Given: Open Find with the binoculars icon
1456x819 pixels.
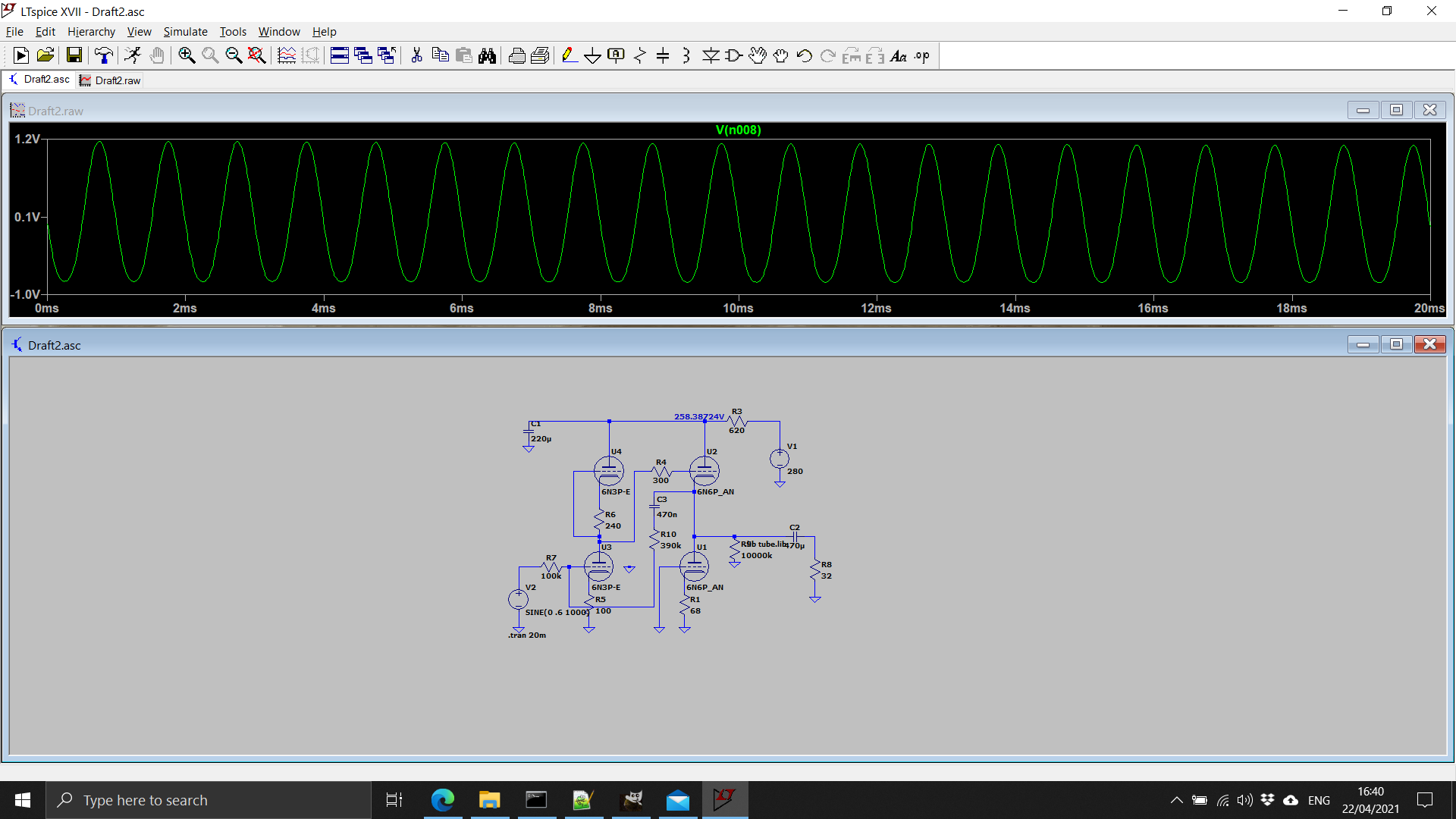Looking at the screenshot, I should [488, 55].
